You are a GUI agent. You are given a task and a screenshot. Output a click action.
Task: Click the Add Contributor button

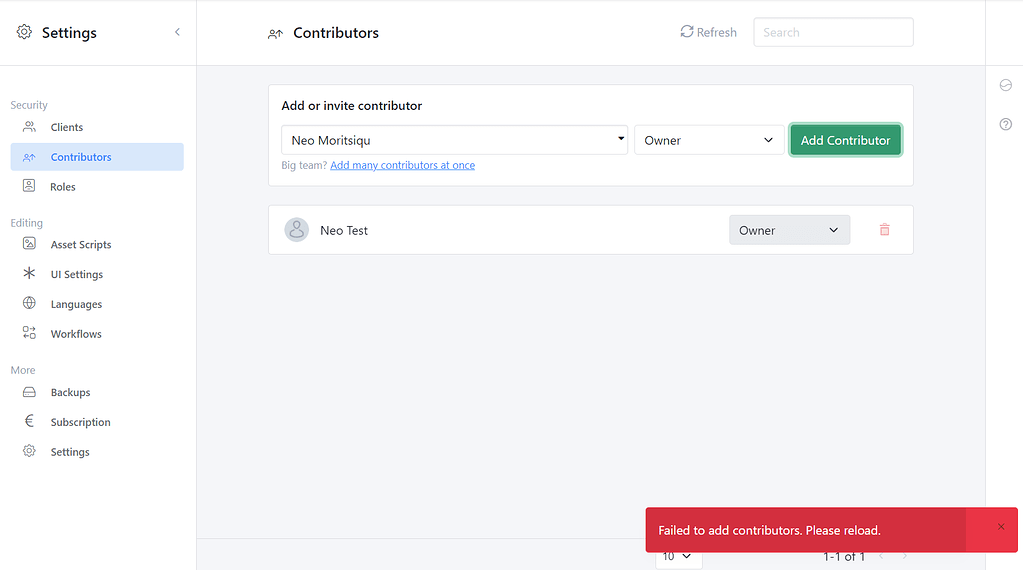click(846, 140)
